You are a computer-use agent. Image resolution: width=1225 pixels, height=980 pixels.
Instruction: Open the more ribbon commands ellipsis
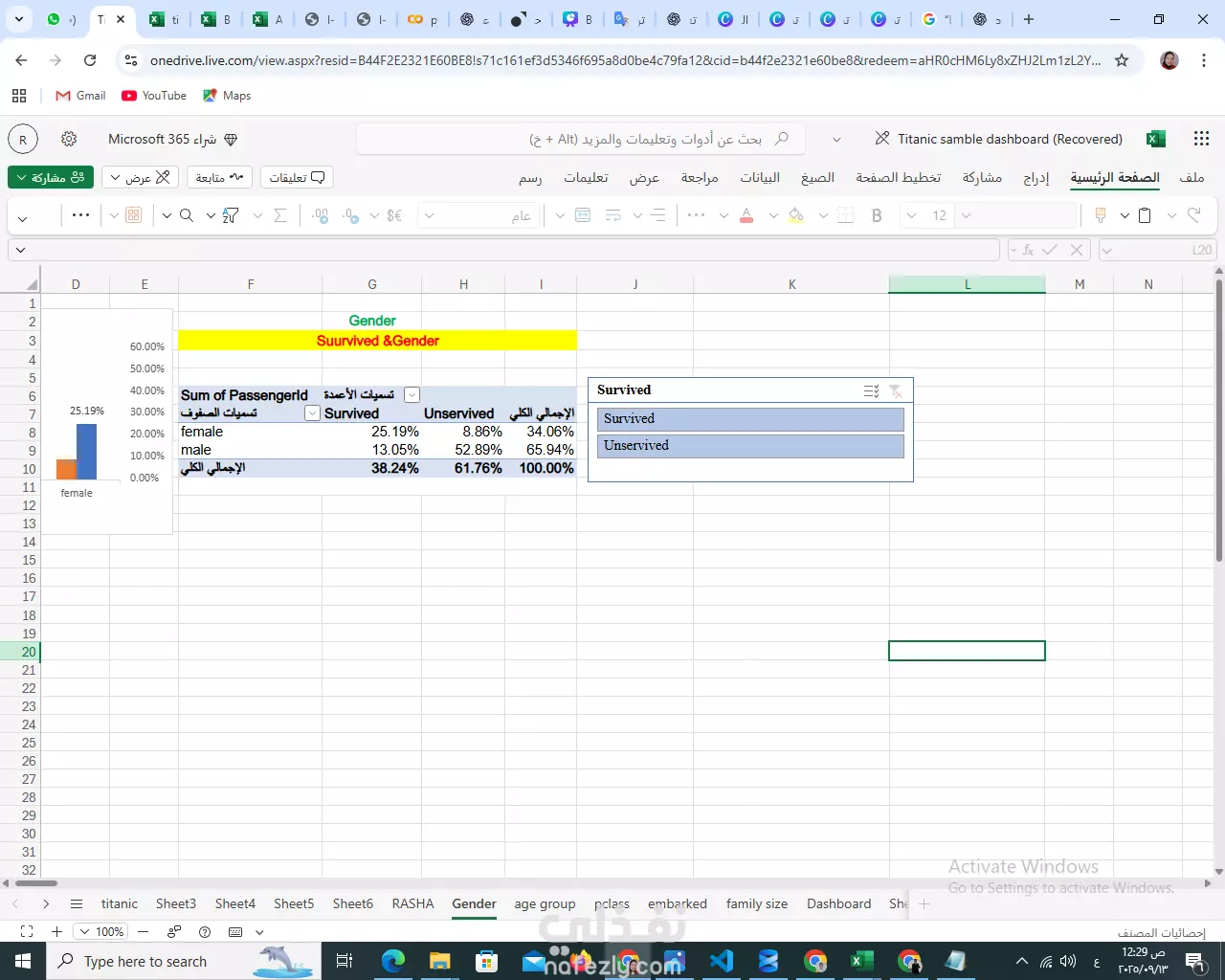coord(80,215)
